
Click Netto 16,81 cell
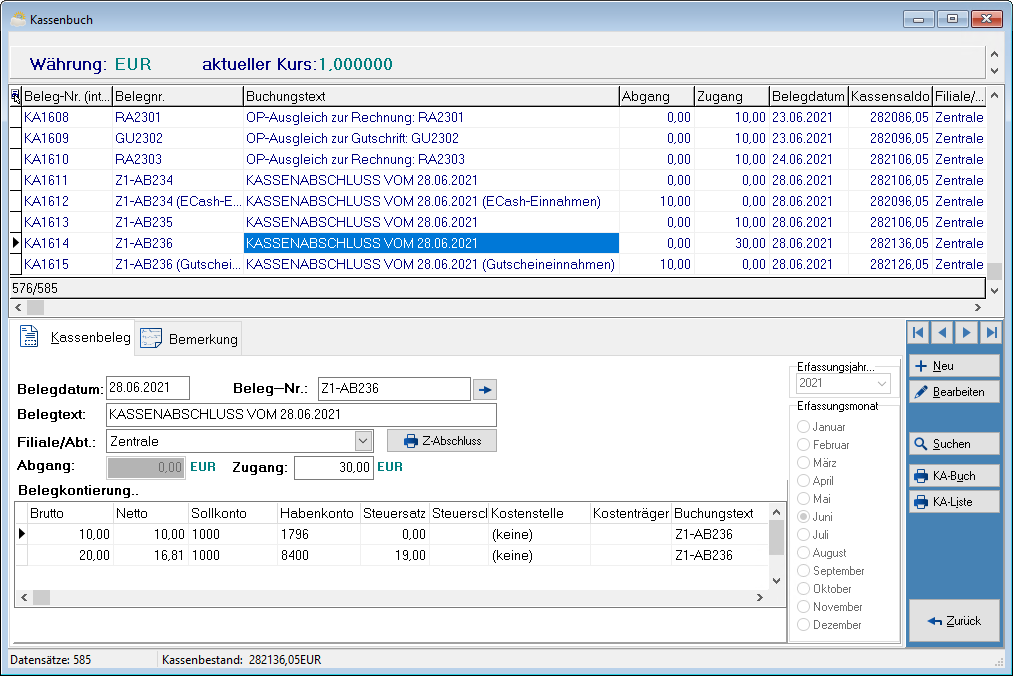point(151,555)
